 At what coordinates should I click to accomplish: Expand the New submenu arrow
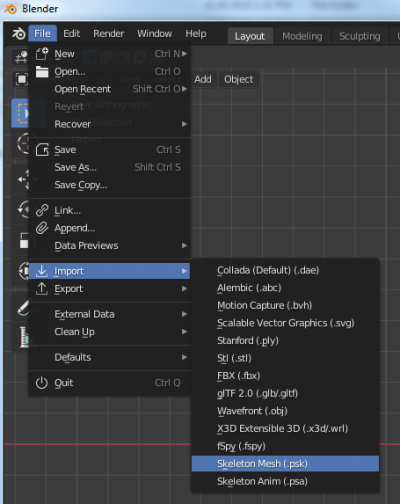184,54
